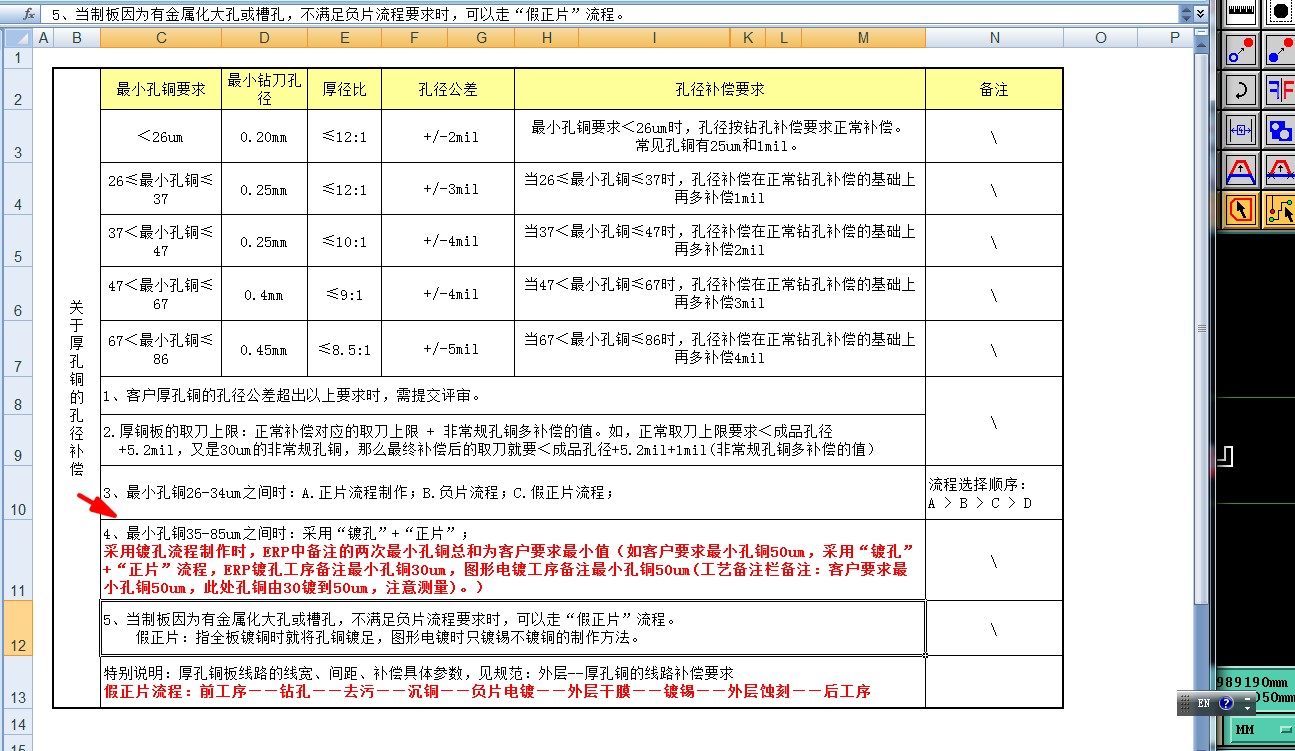This screenshot has width=1295, height=751.
Task: Click the 最小钻刀孔径 header cell
Action: coord(264,89)
